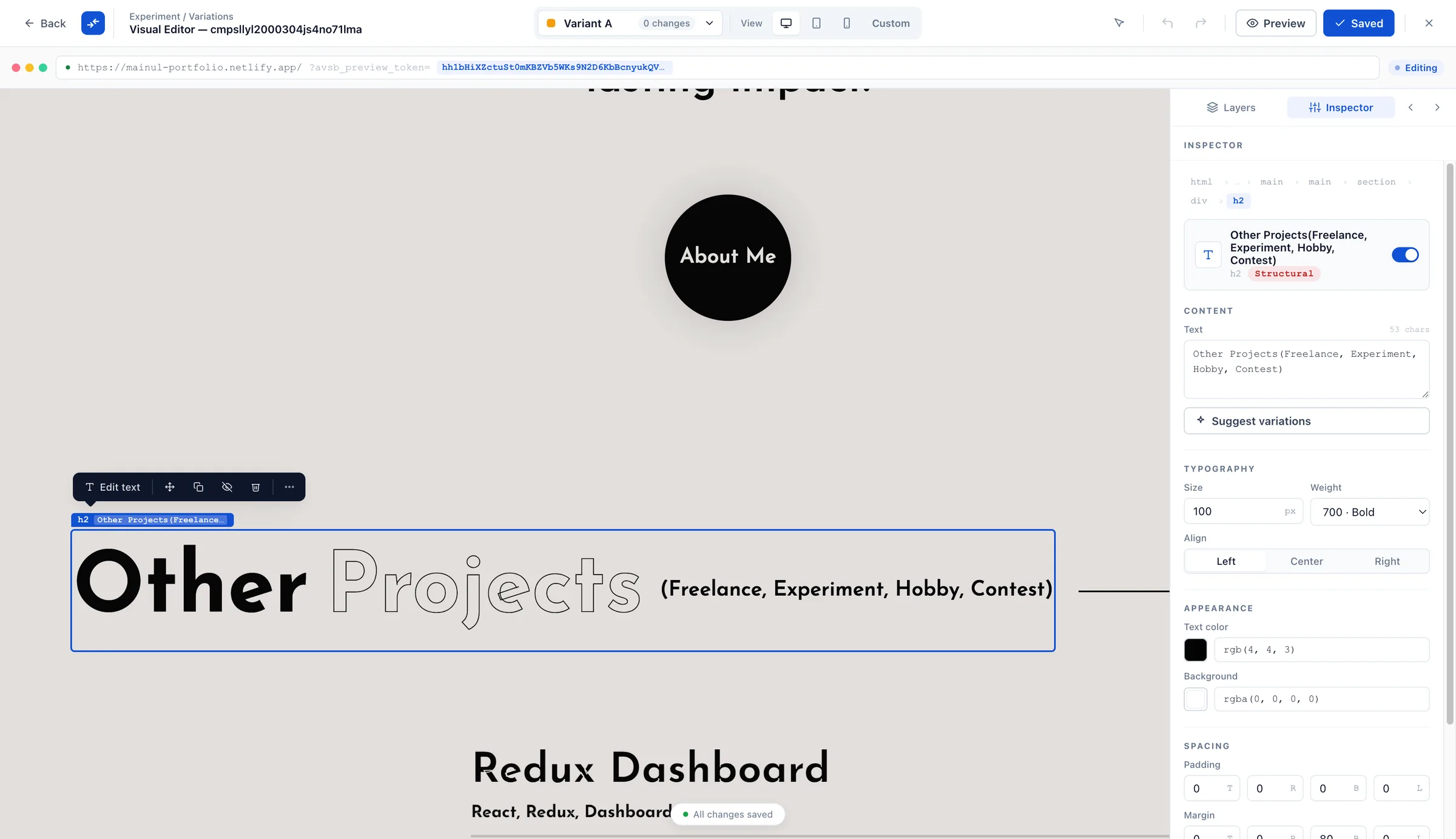Edit the left padding field

point(1401,788)
